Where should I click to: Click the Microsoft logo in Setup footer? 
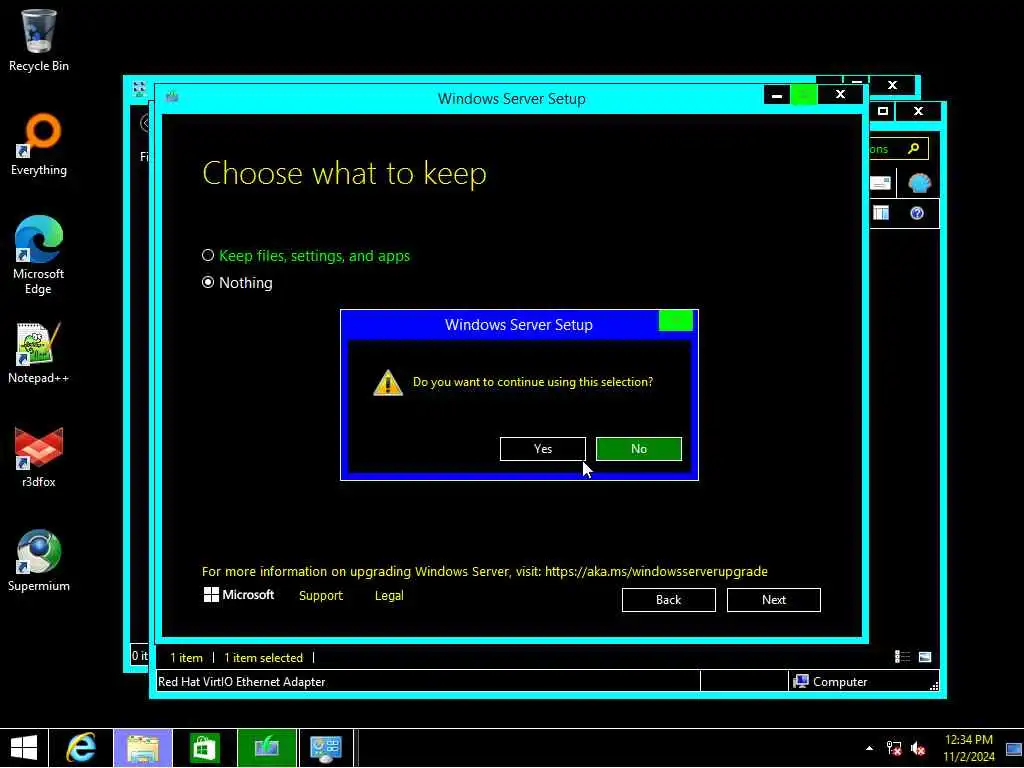[x=239, y=594]
